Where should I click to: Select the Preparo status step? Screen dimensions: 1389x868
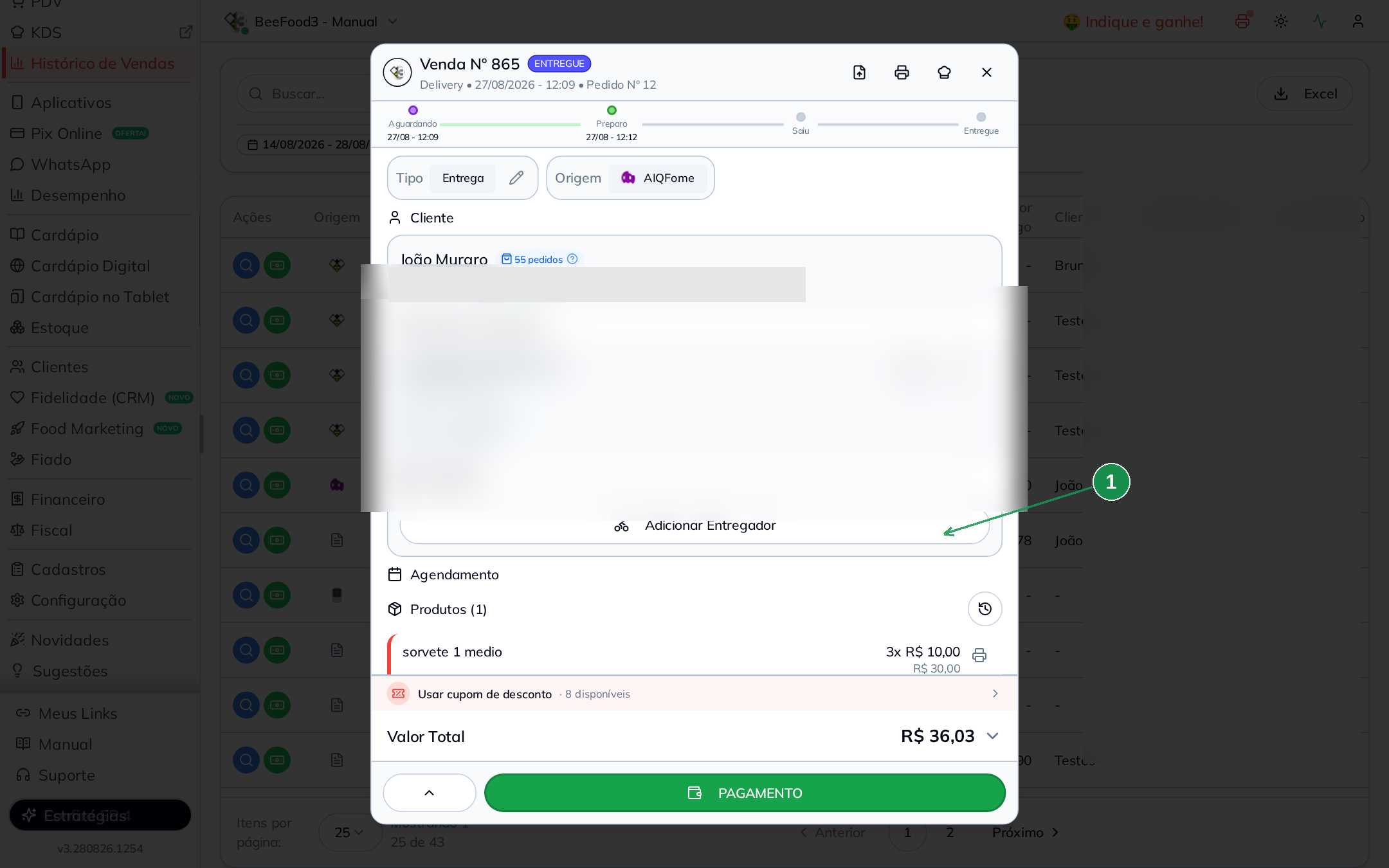[612, 123]
